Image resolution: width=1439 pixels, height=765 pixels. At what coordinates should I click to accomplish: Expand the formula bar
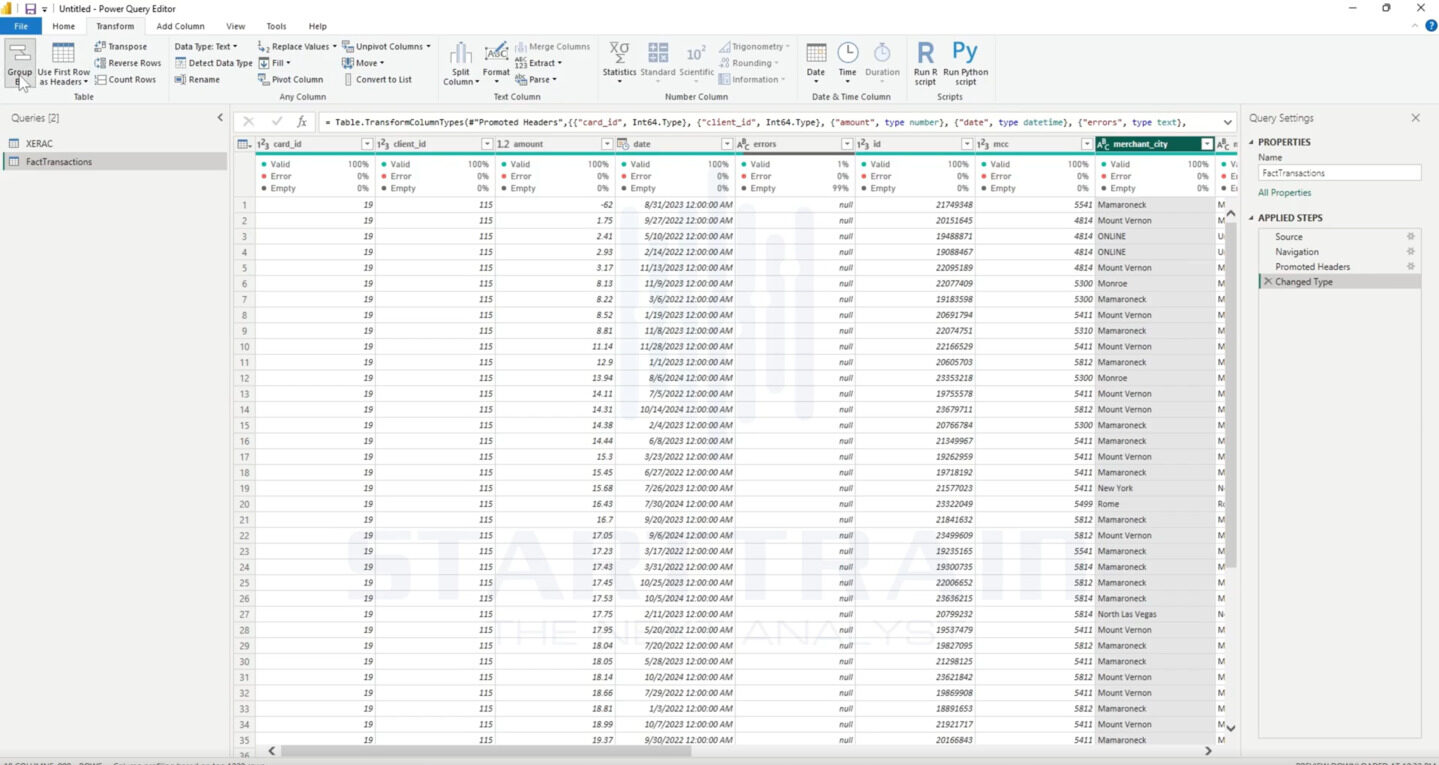1226,122
